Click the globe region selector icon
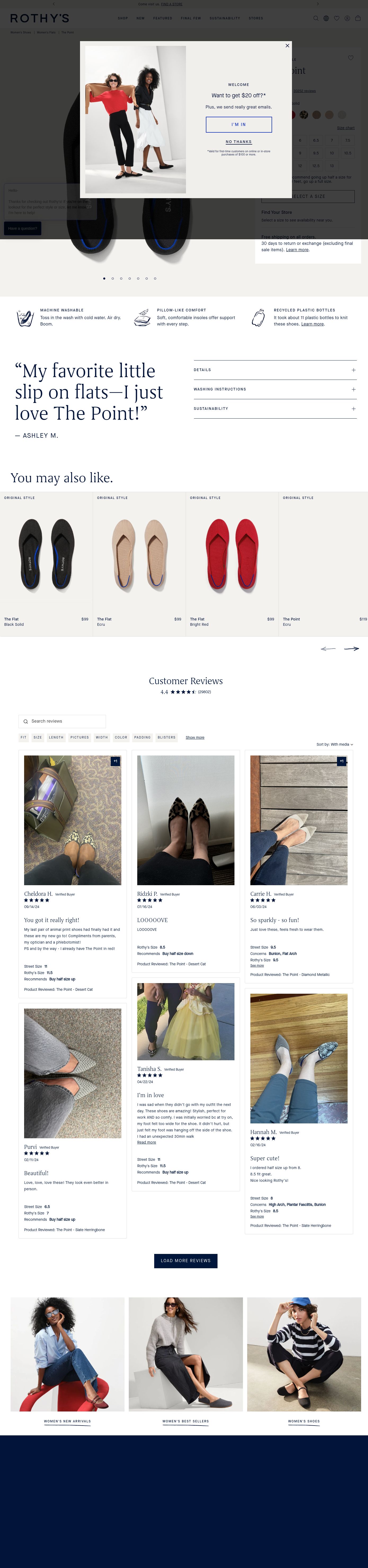This screenshot has width=368, height=1568. coord(326,18)
